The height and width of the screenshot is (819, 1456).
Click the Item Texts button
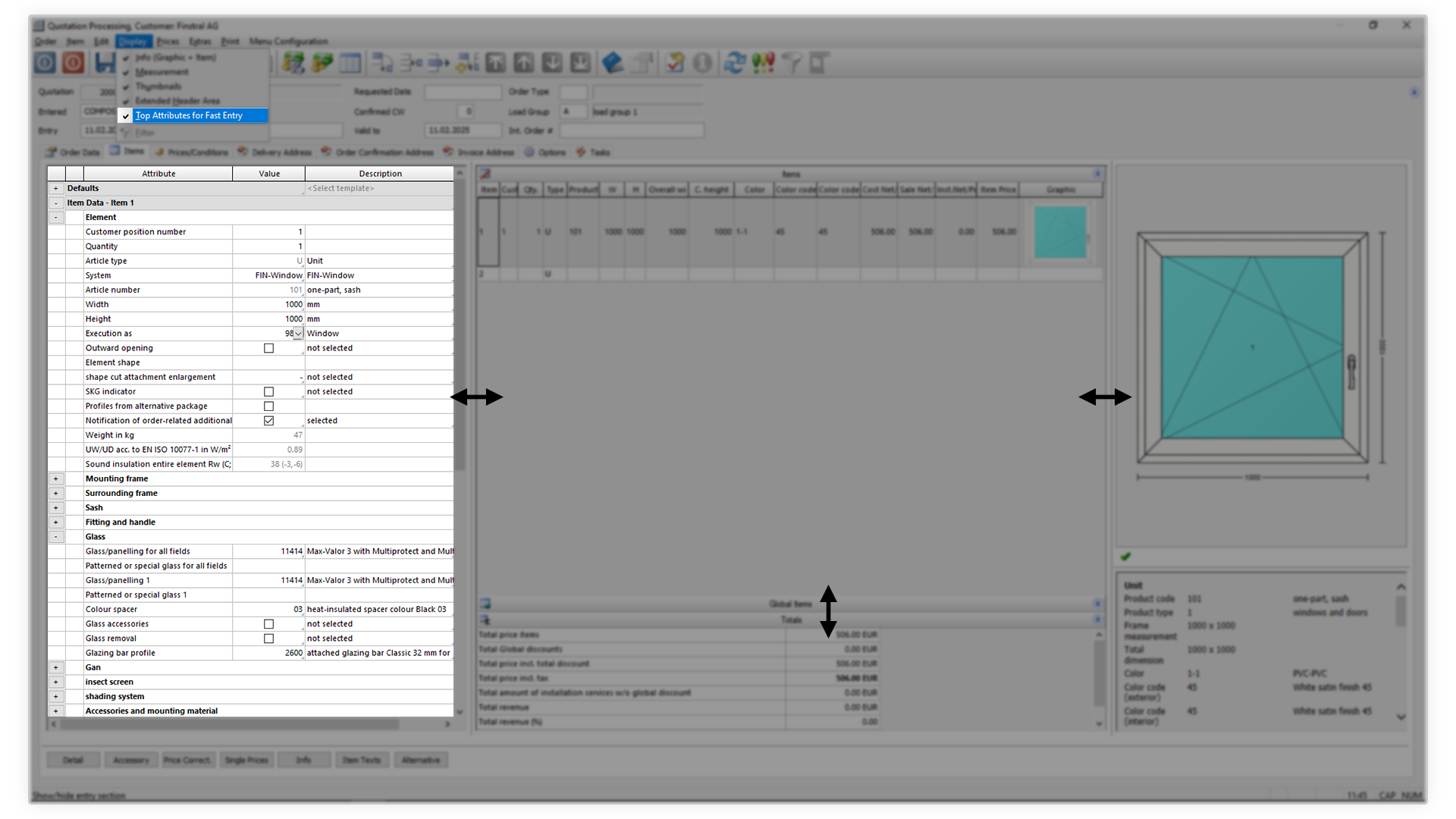point(362,760)
